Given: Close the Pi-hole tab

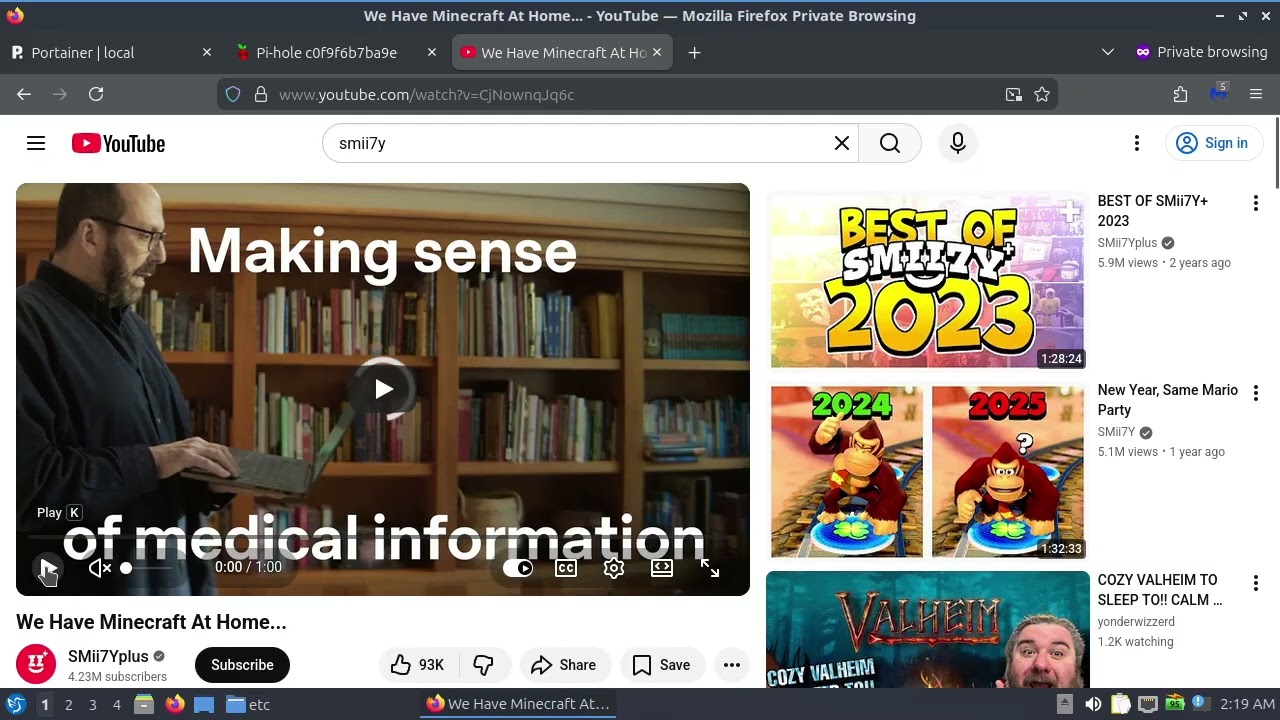Looking at the screenshot, I should (x=432, y=52).
